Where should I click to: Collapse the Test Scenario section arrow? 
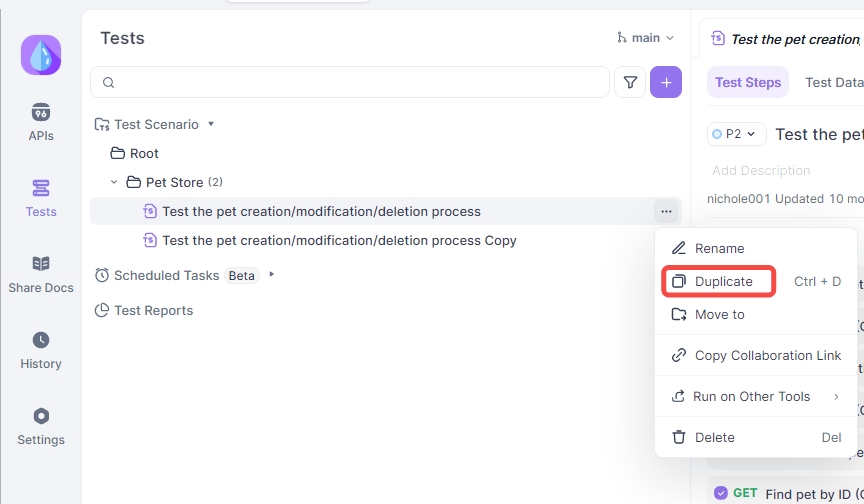pyautogui.click(x=210, y=124)
